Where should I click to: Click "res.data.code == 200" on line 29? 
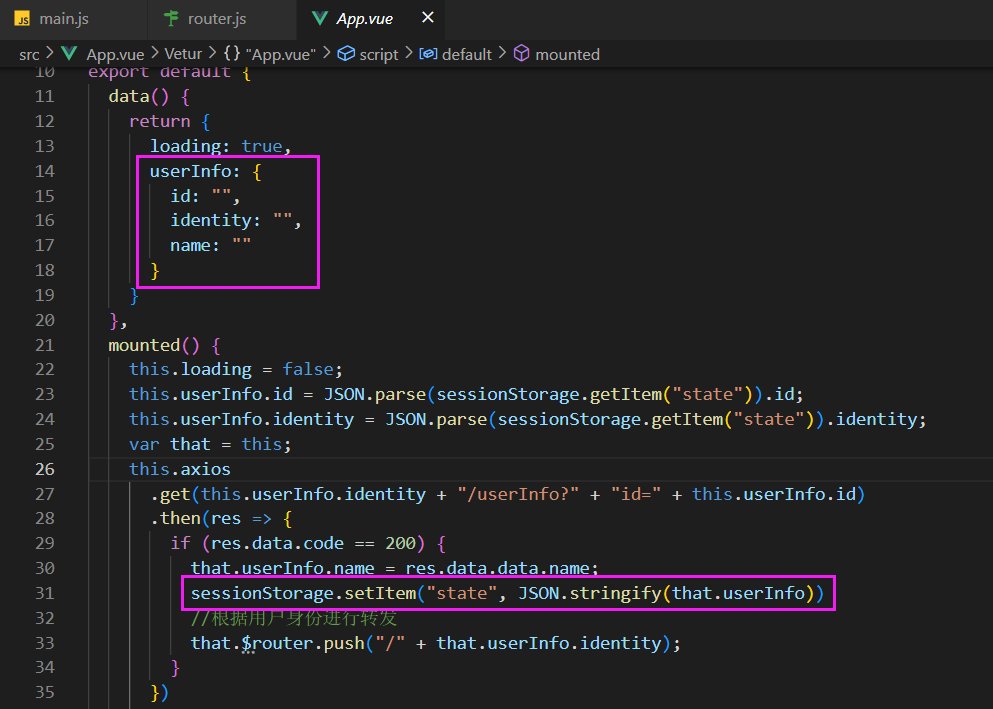tap(313, 543)
